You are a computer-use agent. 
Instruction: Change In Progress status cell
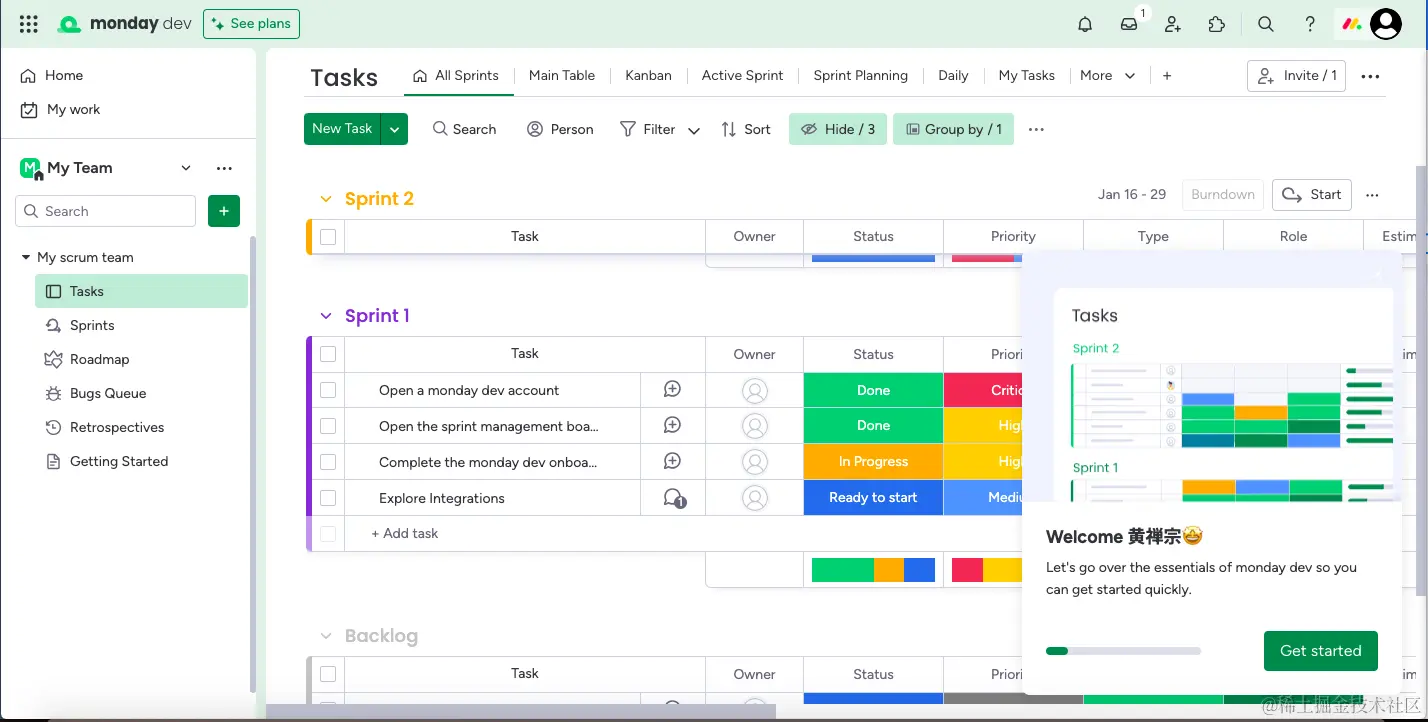click(873, 462)
